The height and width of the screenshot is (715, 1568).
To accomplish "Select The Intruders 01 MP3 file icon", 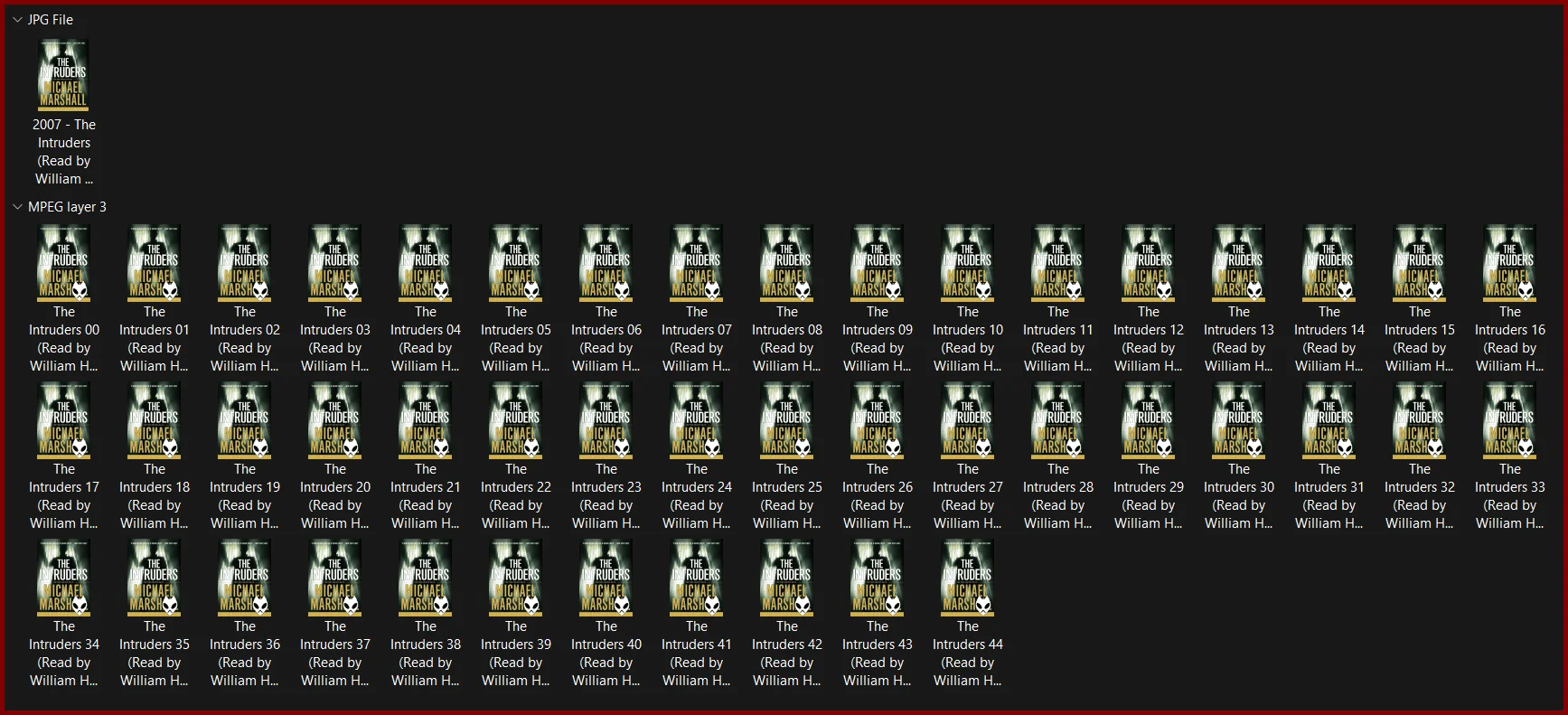I will (x=155, y=263).
